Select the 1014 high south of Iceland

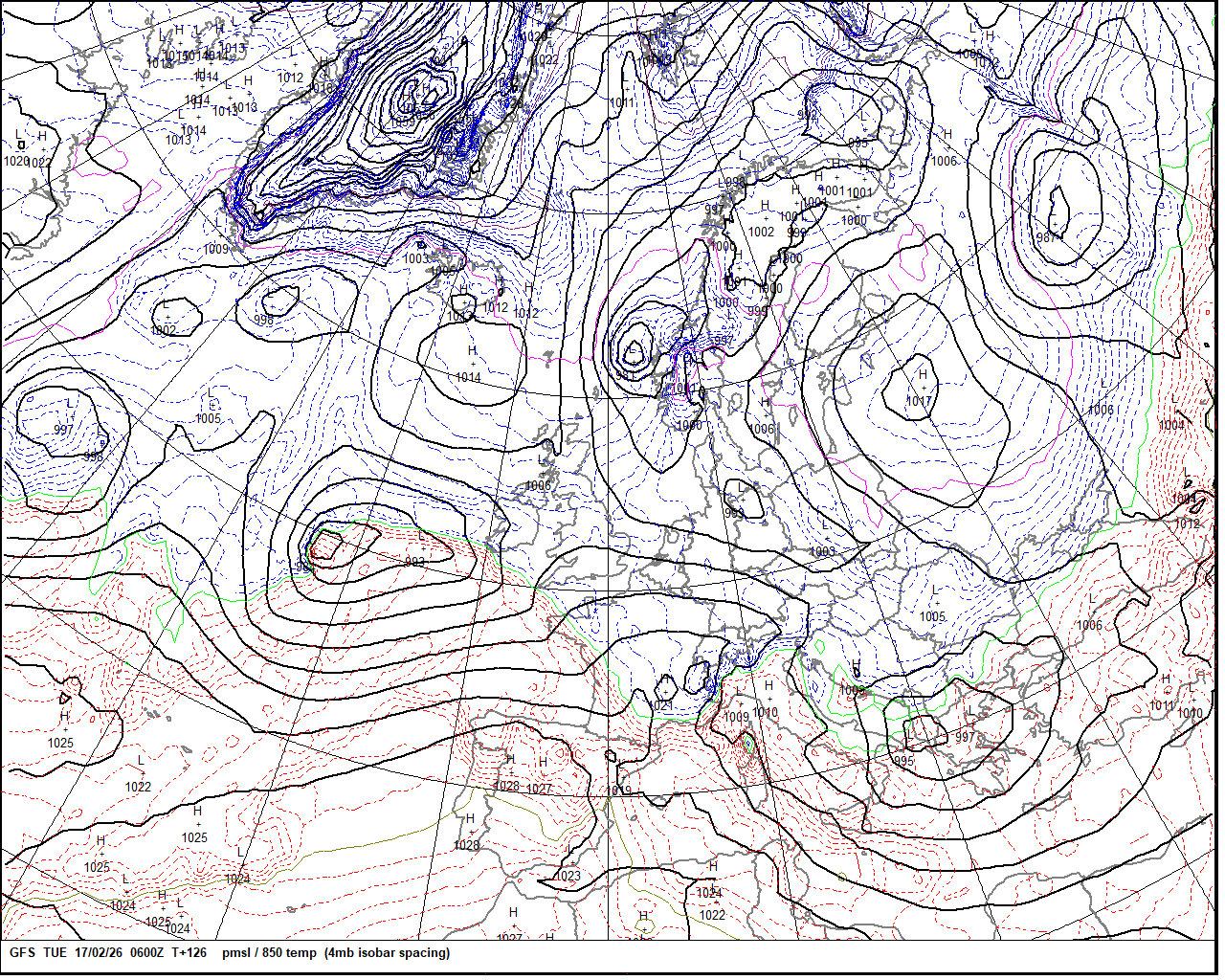(468, 378)
